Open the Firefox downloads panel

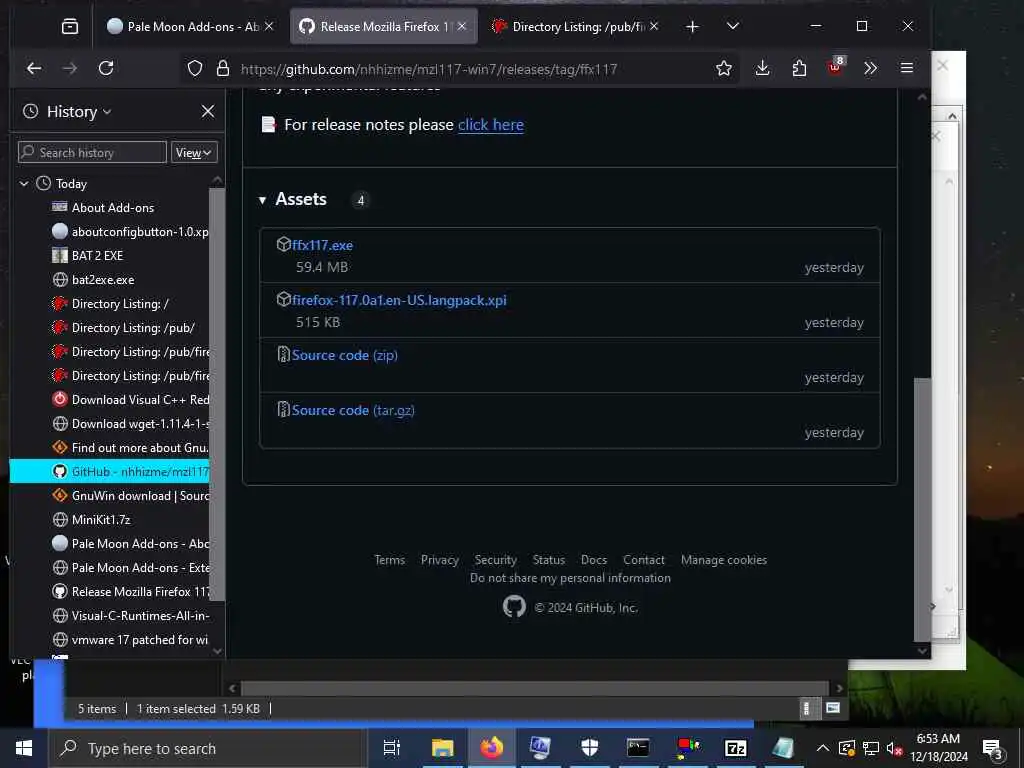coord(762,69)
